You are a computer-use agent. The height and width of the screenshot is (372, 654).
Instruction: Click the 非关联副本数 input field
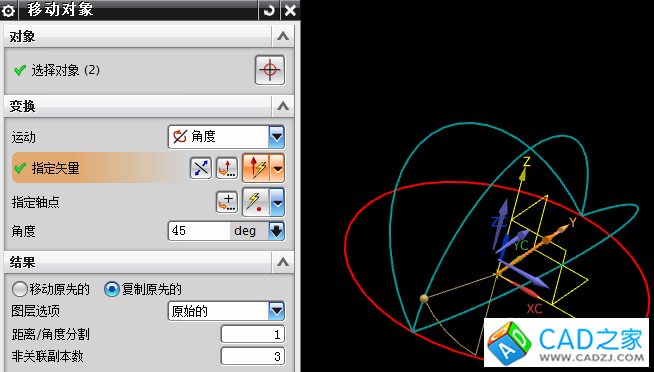pos(253,356)
